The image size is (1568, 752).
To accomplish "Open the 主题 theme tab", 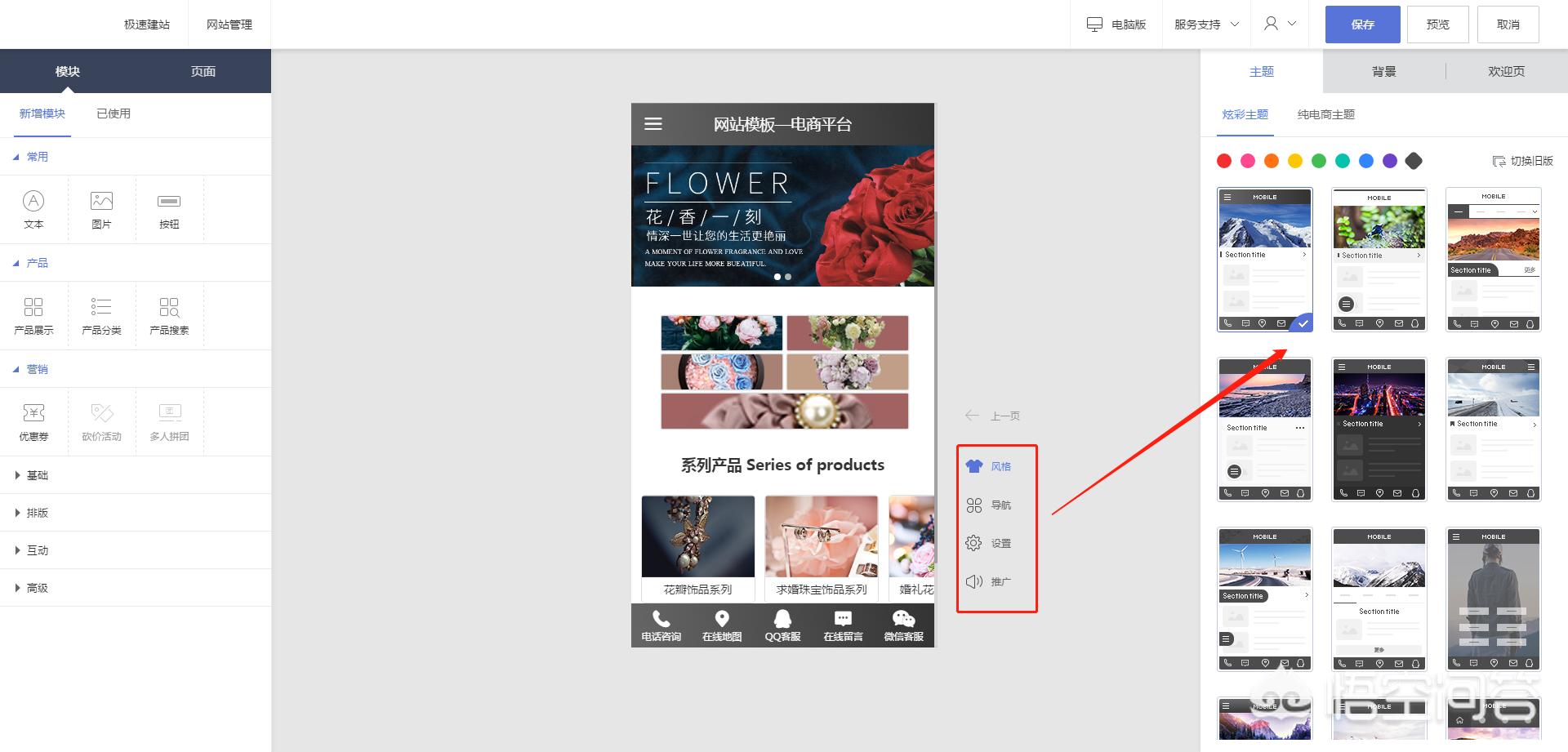I will (x=1262, y=71).
